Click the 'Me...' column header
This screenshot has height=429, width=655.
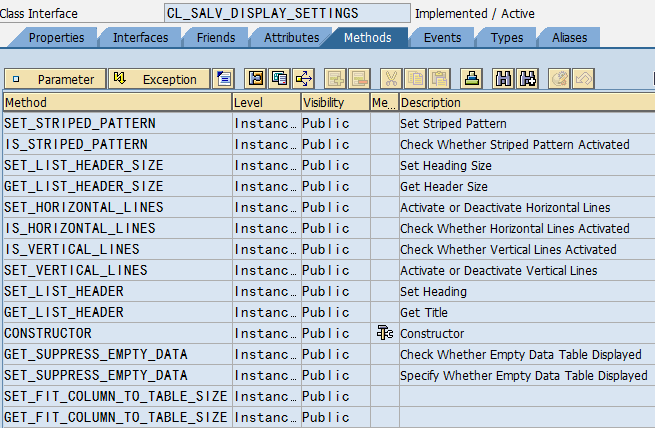click(384, 102)
